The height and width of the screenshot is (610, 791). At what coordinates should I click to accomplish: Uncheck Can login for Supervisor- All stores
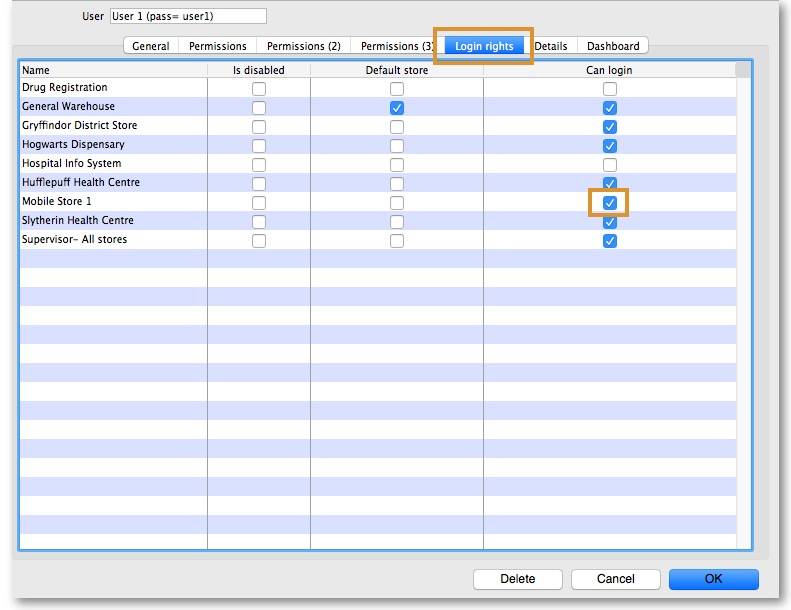tap(610, 241)
